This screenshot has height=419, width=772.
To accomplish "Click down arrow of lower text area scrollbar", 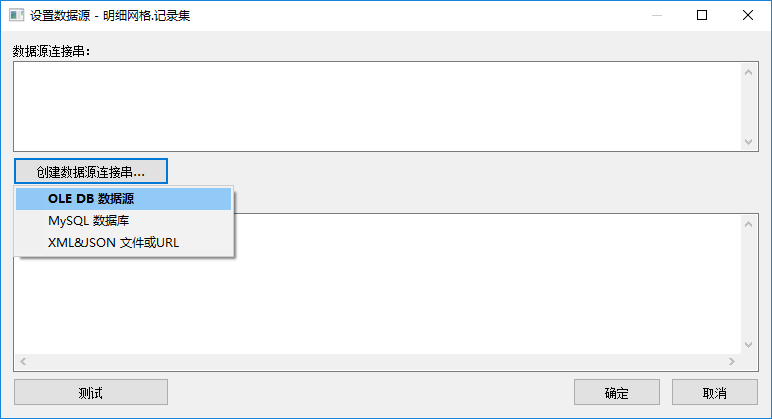I will pos(749,343).
